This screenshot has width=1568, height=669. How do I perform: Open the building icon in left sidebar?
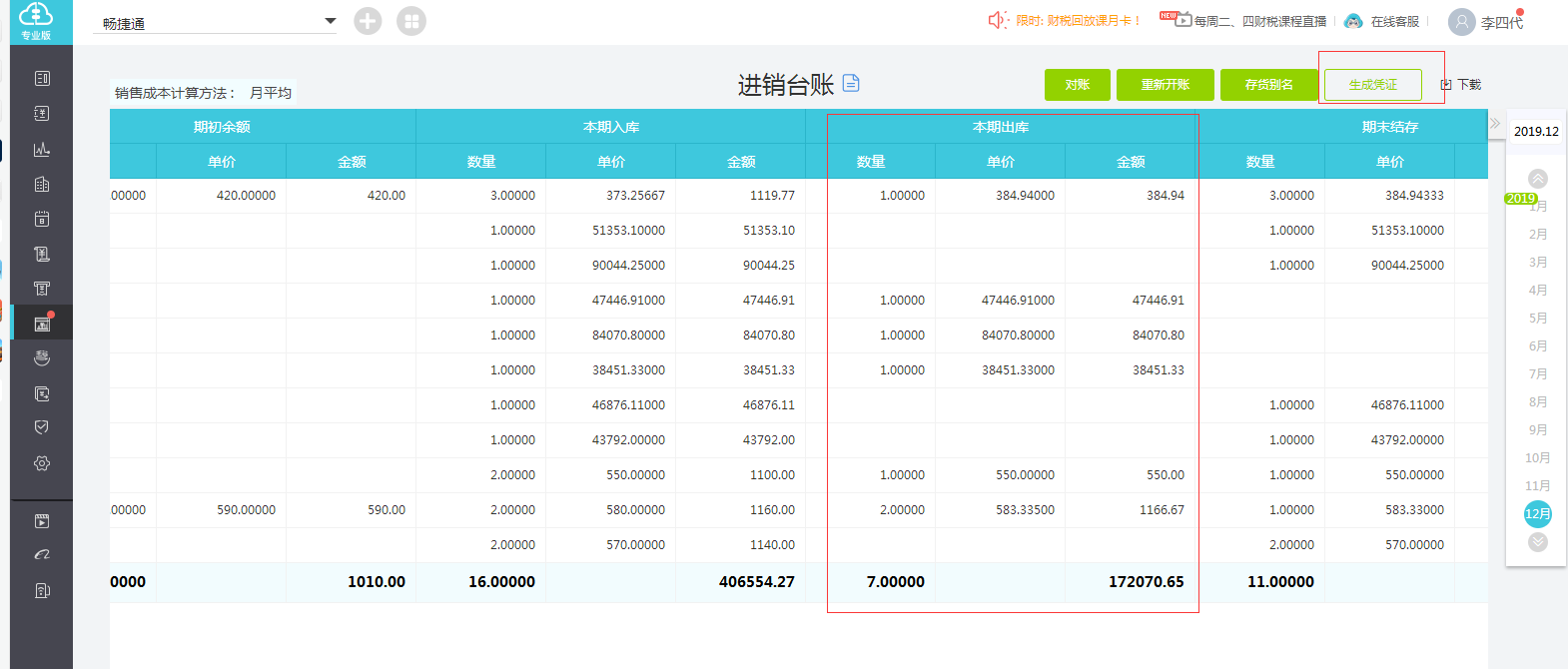pyautogui.click(x=41, y=184)
